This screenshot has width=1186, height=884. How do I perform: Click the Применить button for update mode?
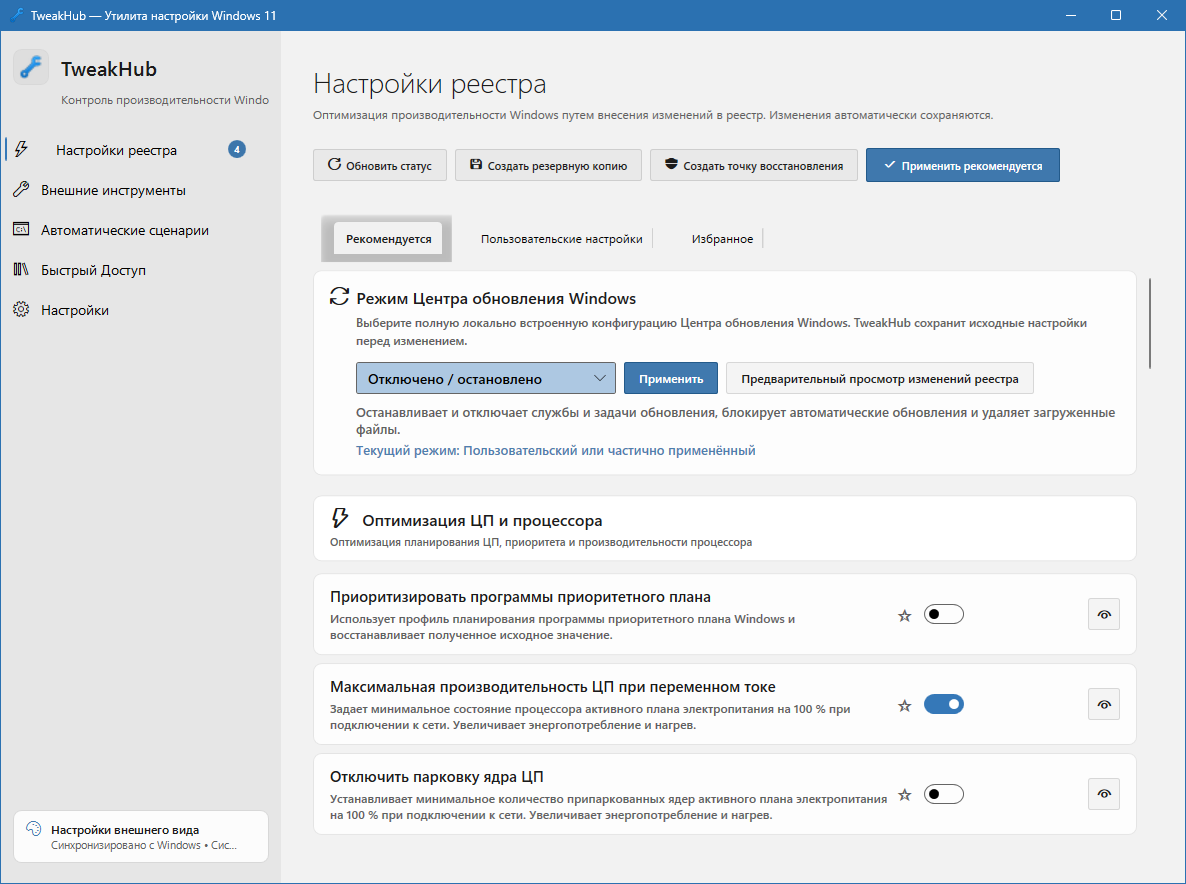[671, 378]
